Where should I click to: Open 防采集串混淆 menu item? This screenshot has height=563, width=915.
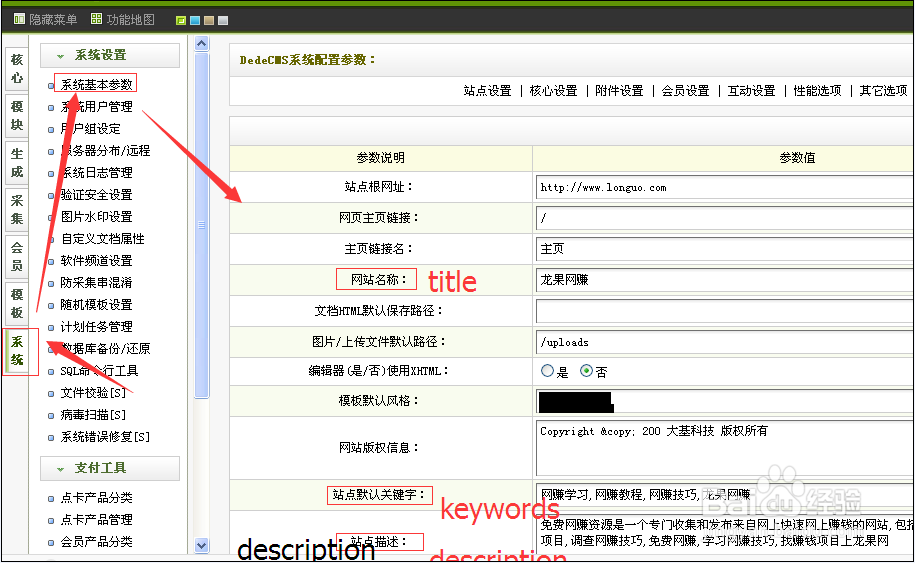[x=97, y=282]
